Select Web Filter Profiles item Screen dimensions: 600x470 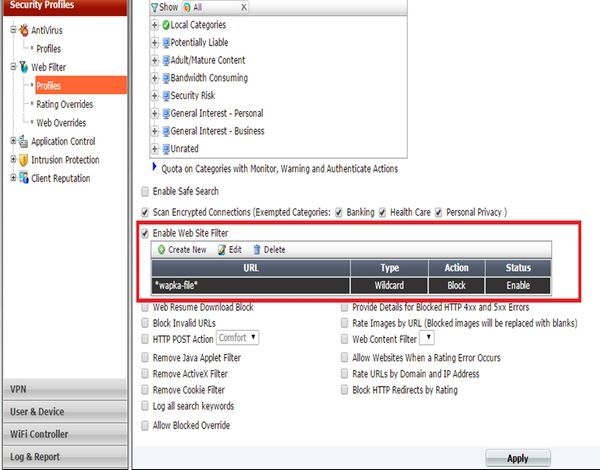[81, 85]
